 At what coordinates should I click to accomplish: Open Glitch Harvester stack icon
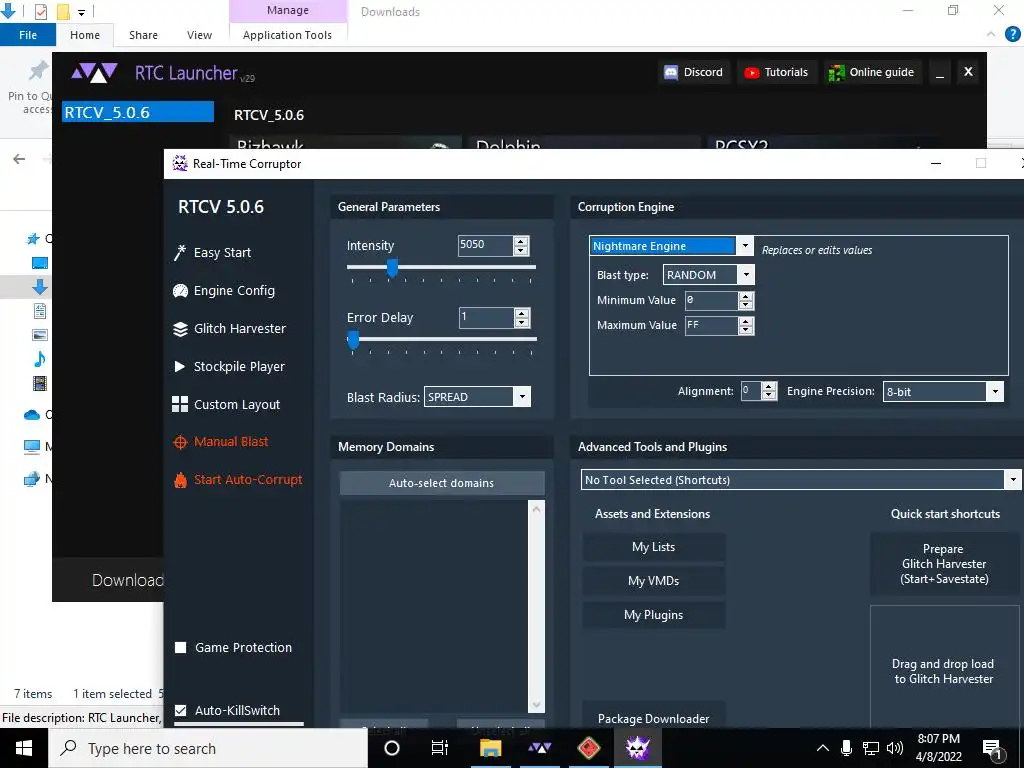click(180, 328)
